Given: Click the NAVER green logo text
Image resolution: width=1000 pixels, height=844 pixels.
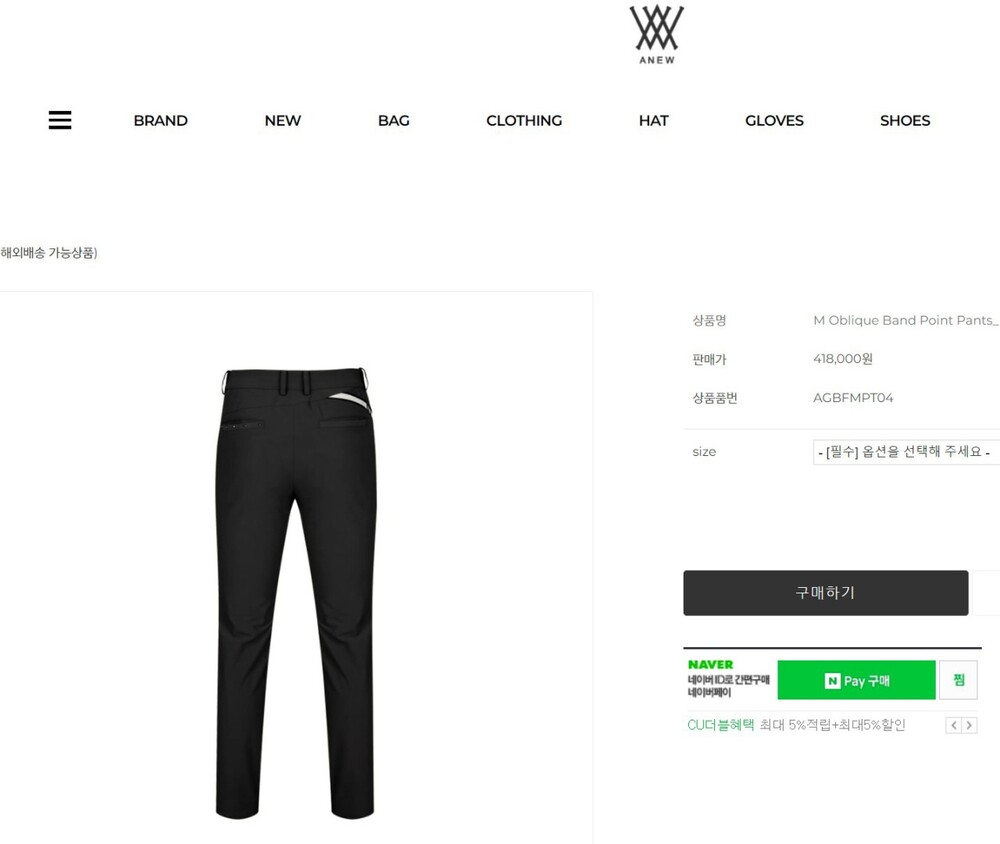Looking at the screenshot, I should click(710, 665).
